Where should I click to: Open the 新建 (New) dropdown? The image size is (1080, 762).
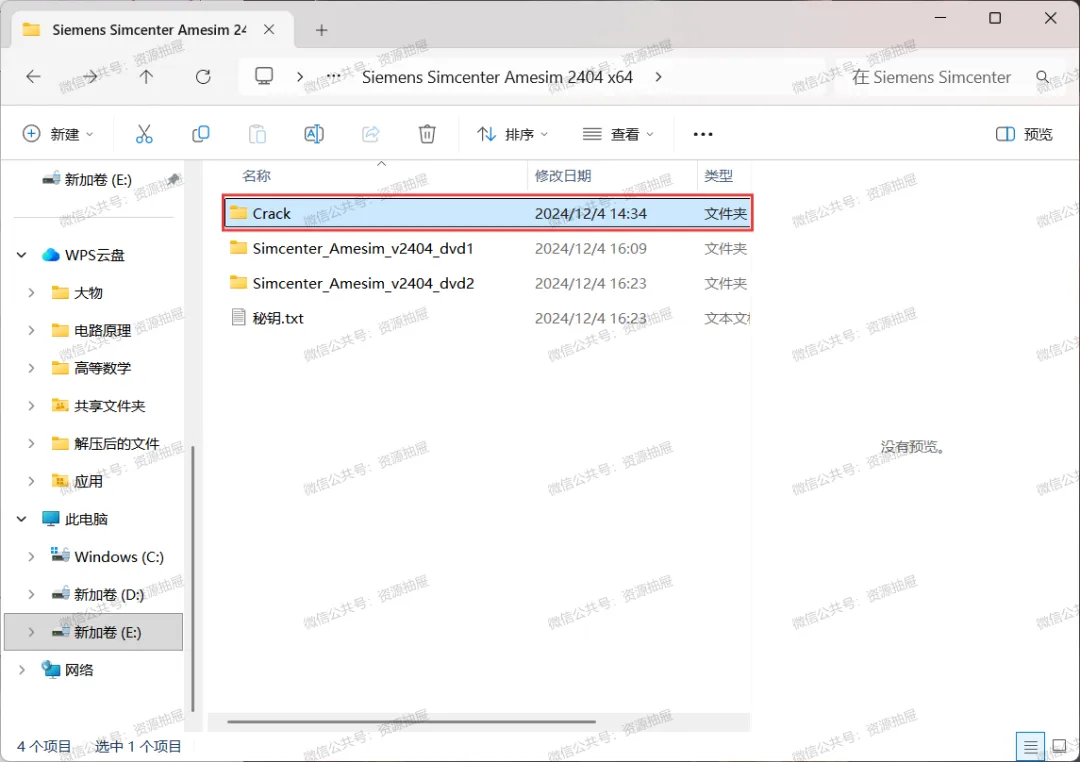click(58, 134)
